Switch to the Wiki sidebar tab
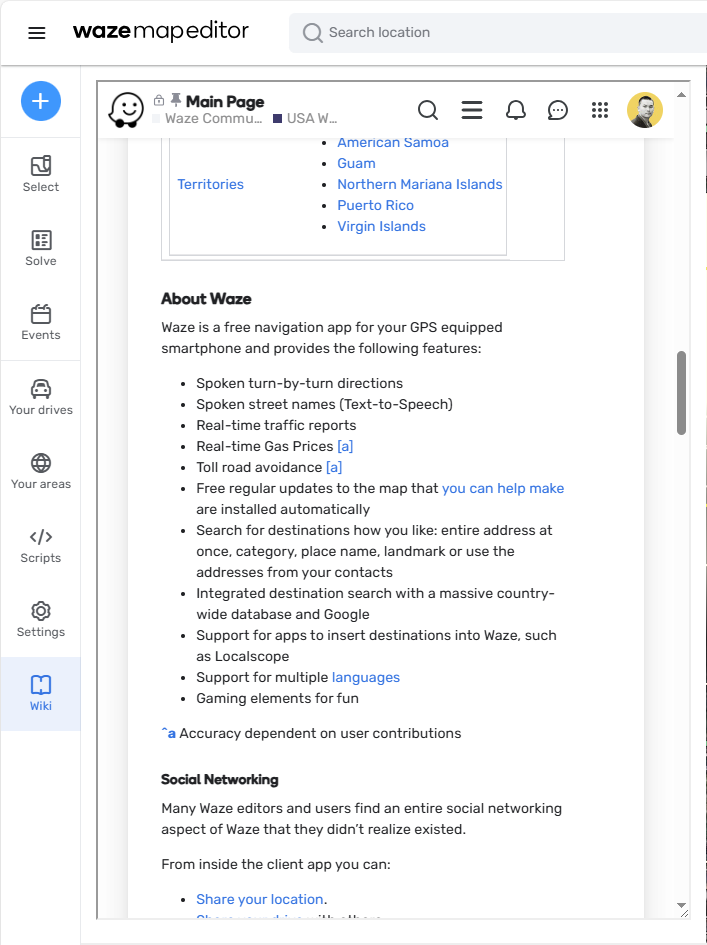707x945 pixels. coord(41,693)
